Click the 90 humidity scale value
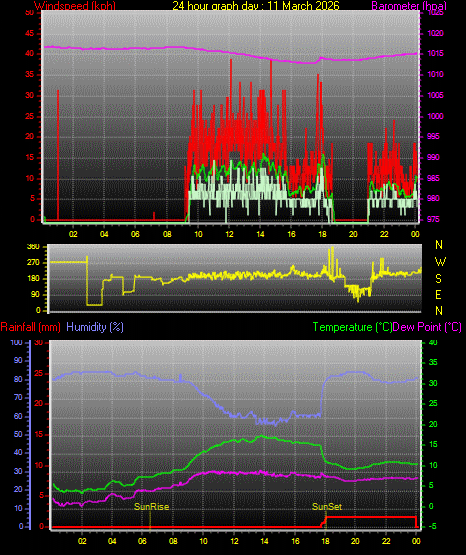 pyautogui.click(x=18, y=360)
